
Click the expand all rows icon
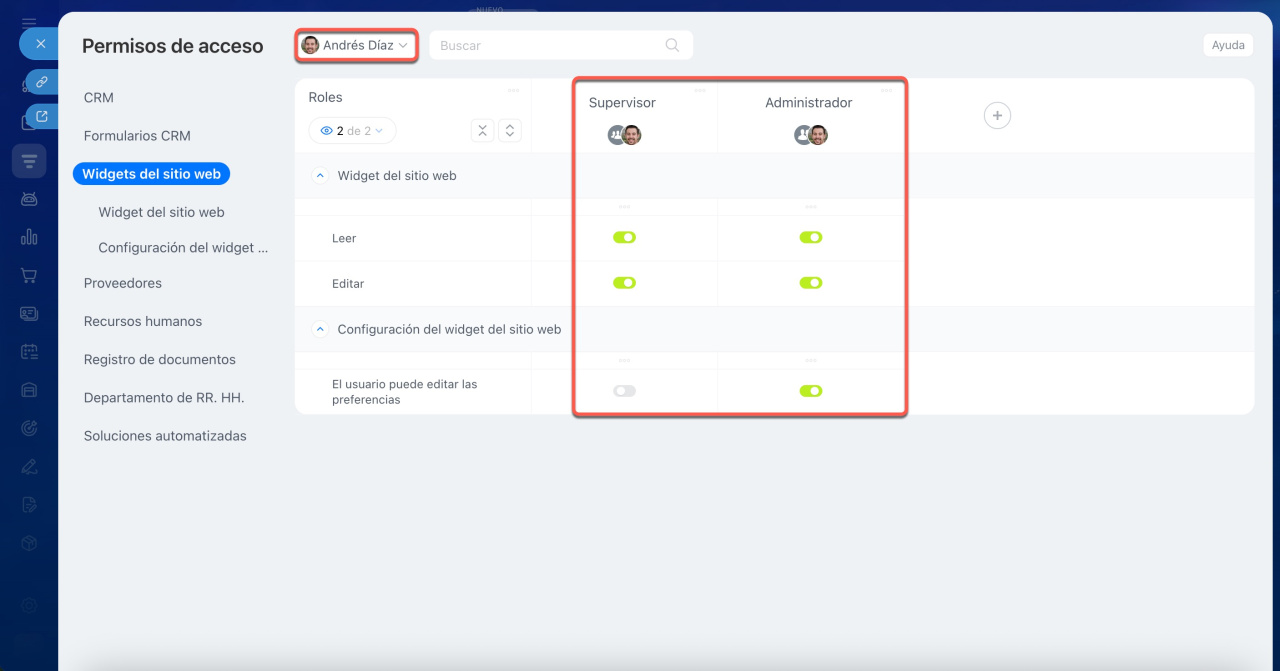(x=509, y=131)
